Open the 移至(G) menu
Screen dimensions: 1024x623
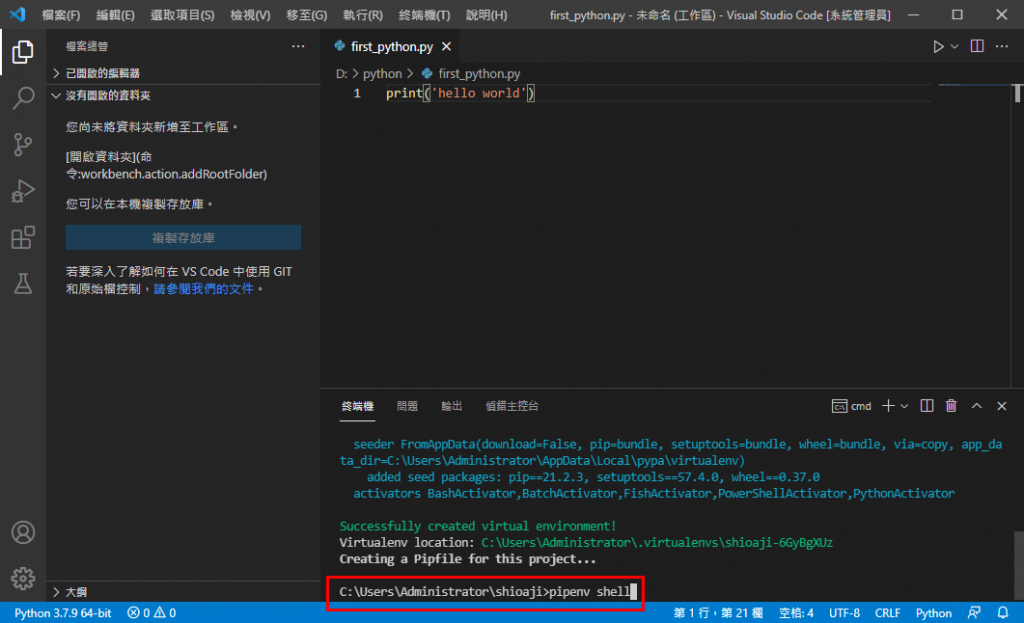click(x=306, y=15)
